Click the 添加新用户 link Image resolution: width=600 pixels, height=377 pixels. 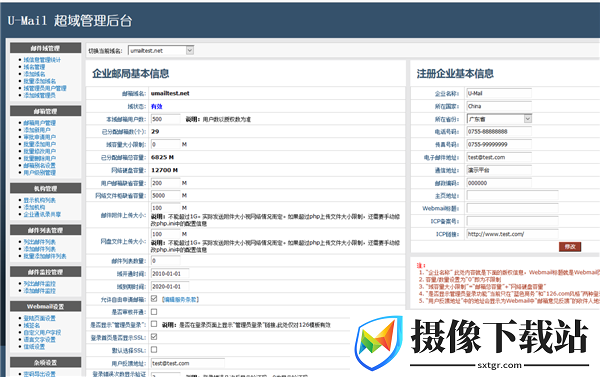37,130
